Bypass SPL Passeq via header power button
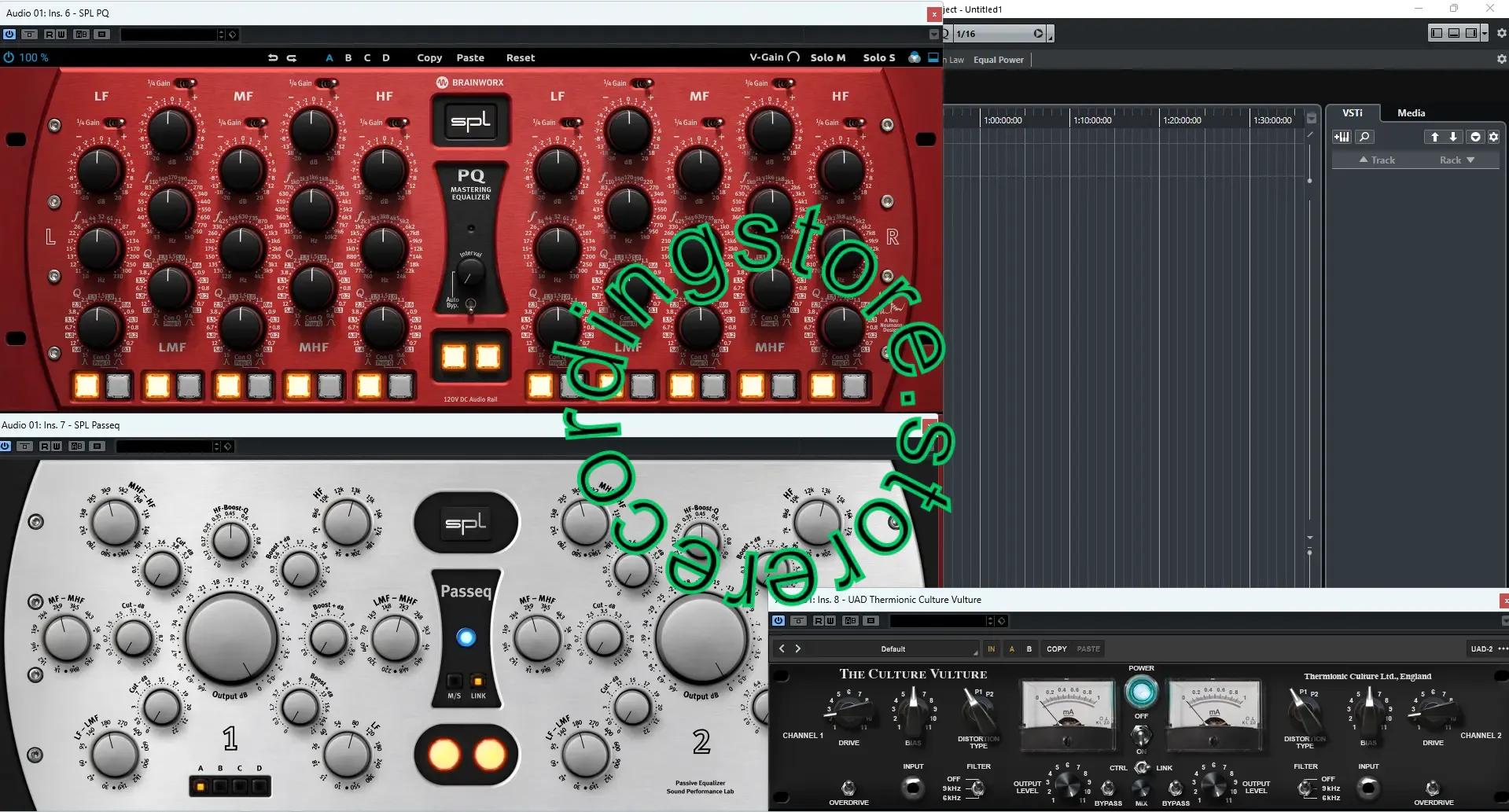The height and width of the screenshot is (812, 1509). pyautogui.click(x=6, y=446)
